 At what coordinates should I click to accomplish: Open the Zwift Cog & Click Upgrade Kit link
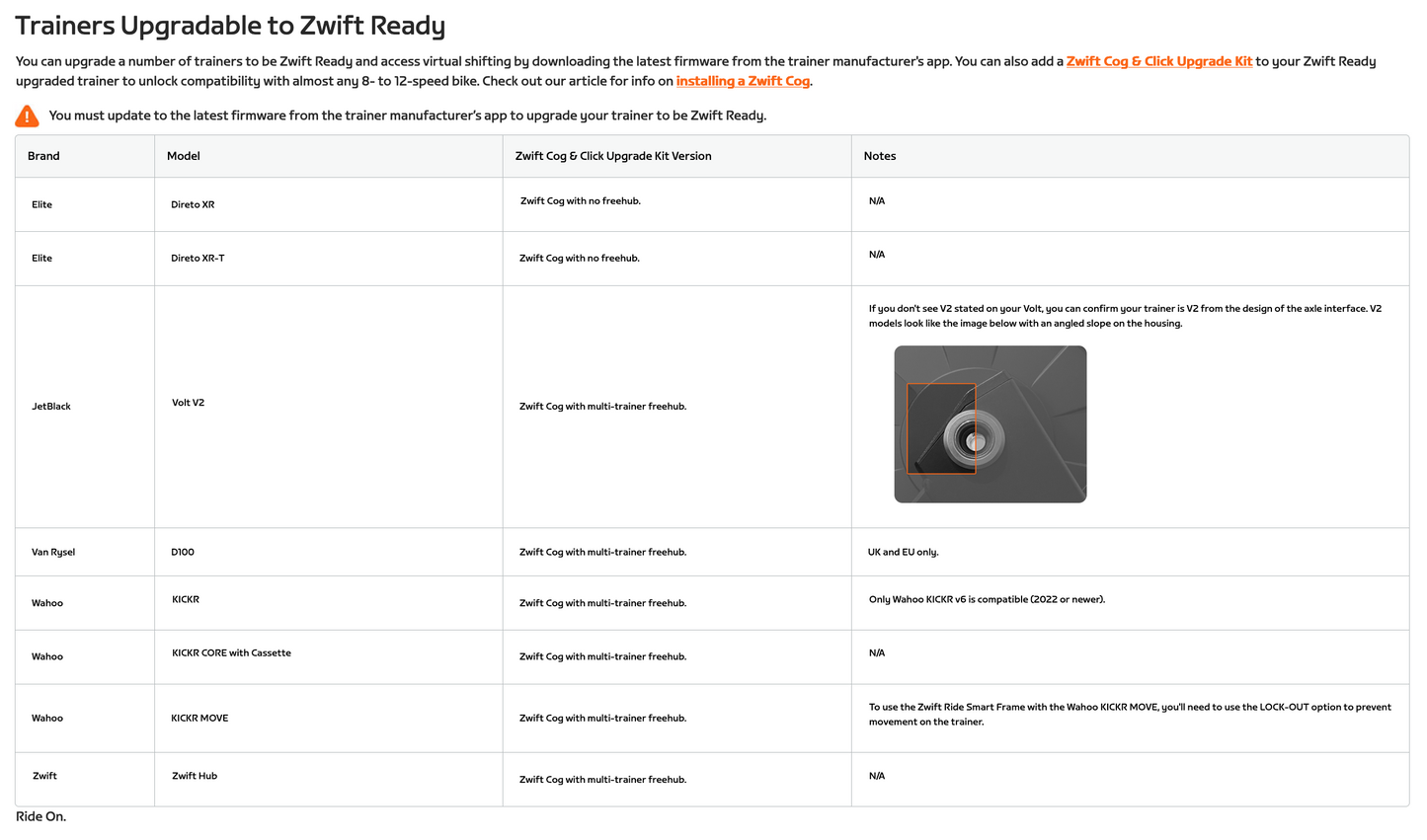[1158, 61]
